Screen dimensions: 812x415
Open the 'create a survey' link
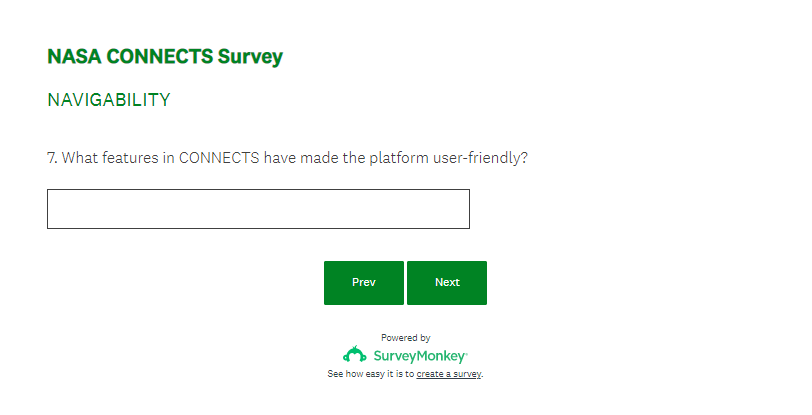click(x=449, y=374)
